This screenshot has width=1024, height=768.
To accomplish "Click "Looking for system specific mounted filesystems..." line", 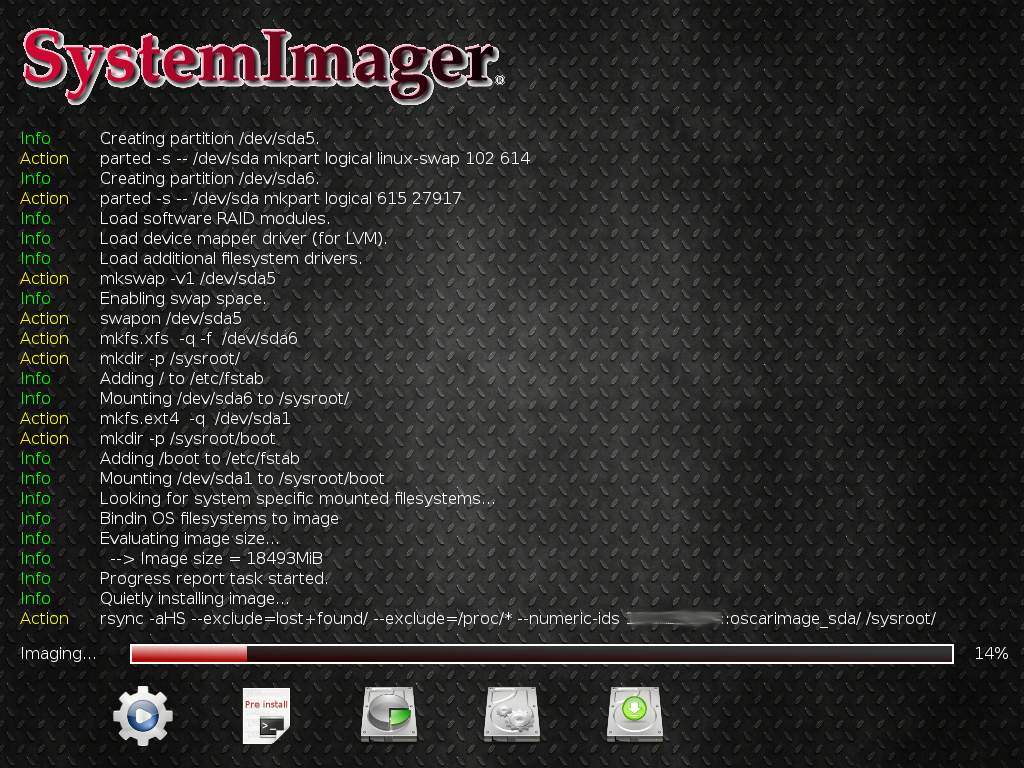I will (x=297, y=498).
